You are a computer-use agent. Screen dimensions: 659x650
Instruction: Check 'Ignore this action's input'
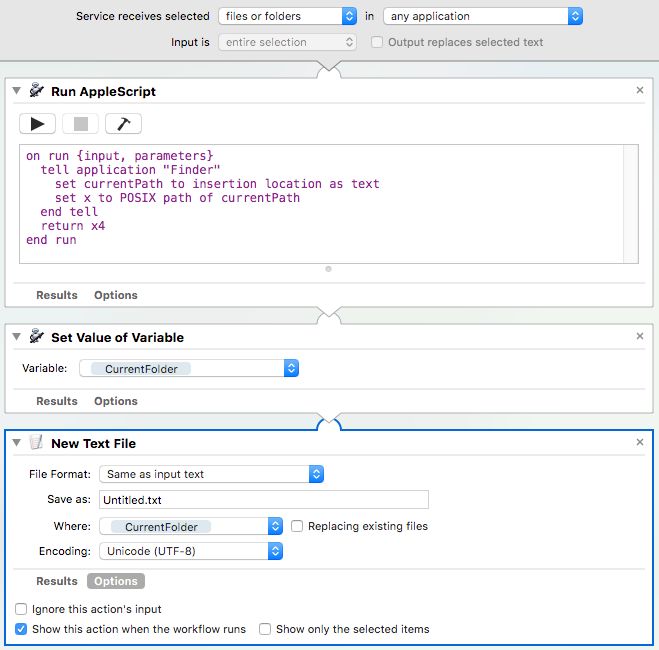[x=21, y=609]
